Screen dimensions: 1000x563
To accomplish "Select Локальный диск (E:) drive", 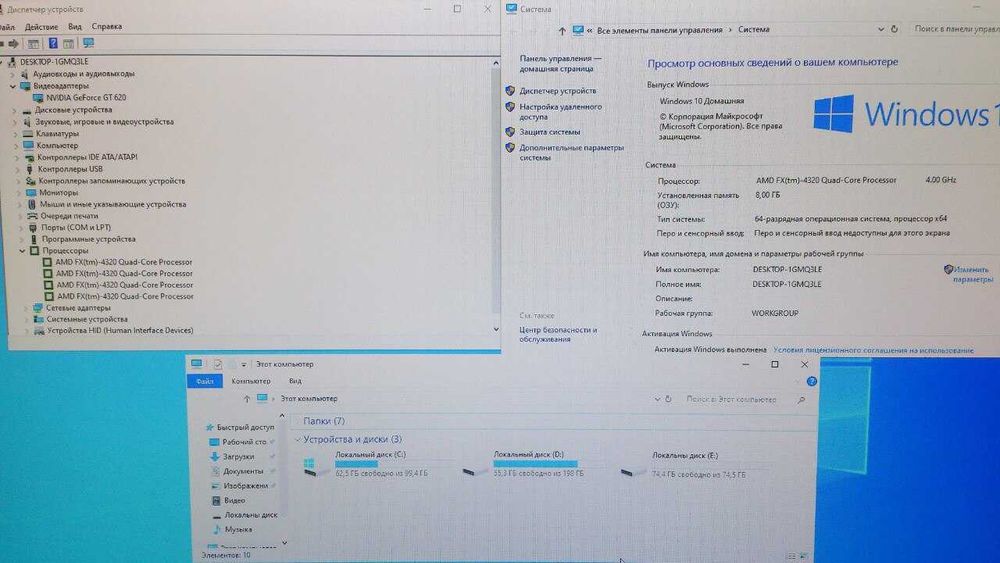I will tap(682, 465).
